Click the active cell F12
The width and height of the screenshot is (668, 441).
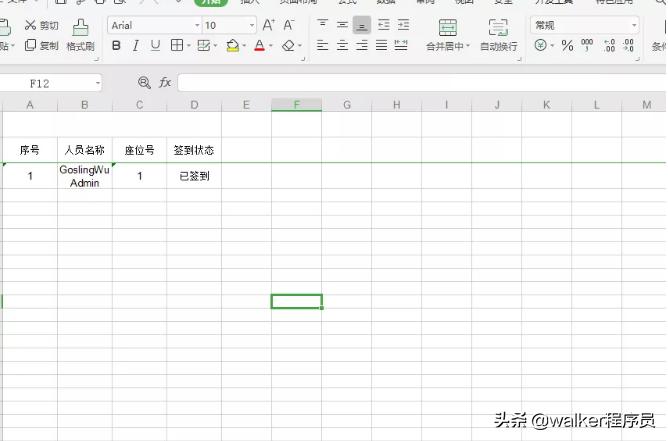(297, 301)
